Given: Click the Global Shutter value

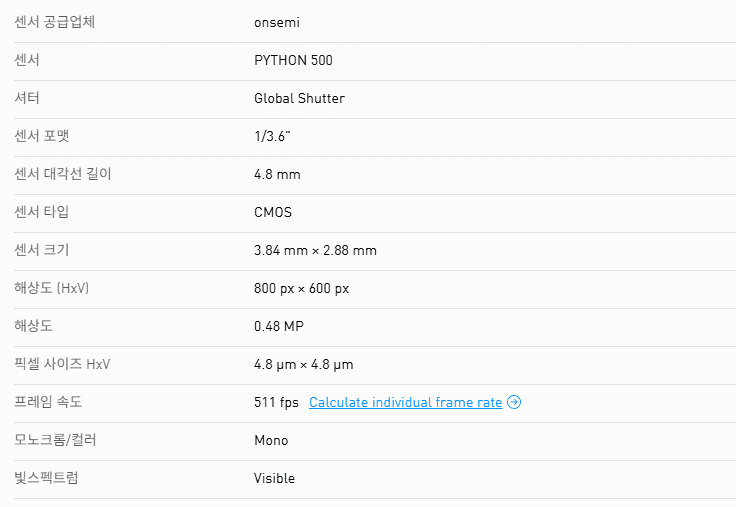Looking at the screenshot, I should point(299,98).
